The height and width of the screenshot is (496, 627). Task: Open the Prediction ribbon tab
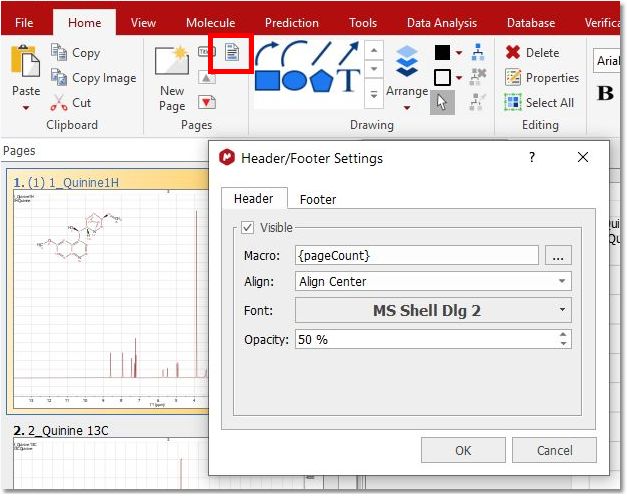click(x=292, y=23)
